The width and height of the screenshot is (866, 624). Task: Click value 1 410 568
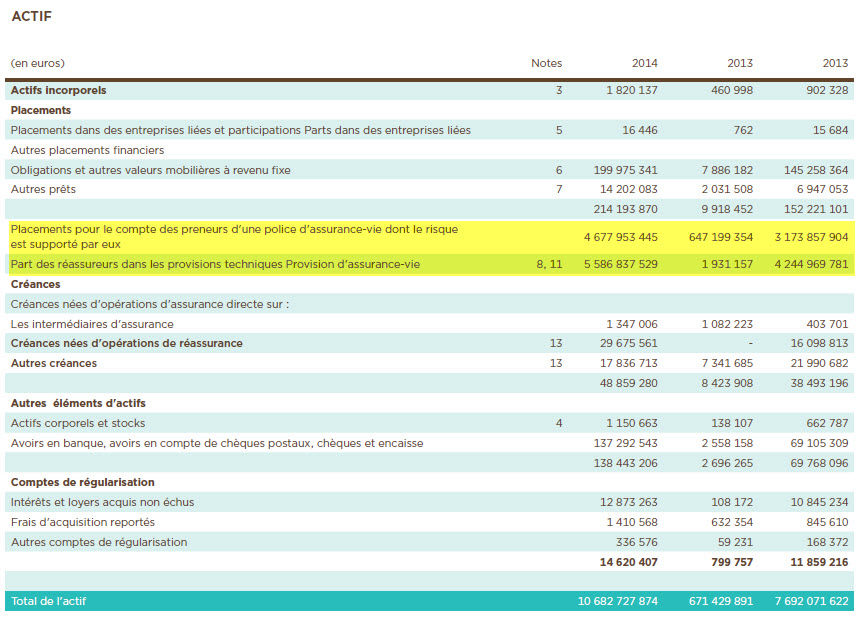pyautogui.click(x=632, y=522)
